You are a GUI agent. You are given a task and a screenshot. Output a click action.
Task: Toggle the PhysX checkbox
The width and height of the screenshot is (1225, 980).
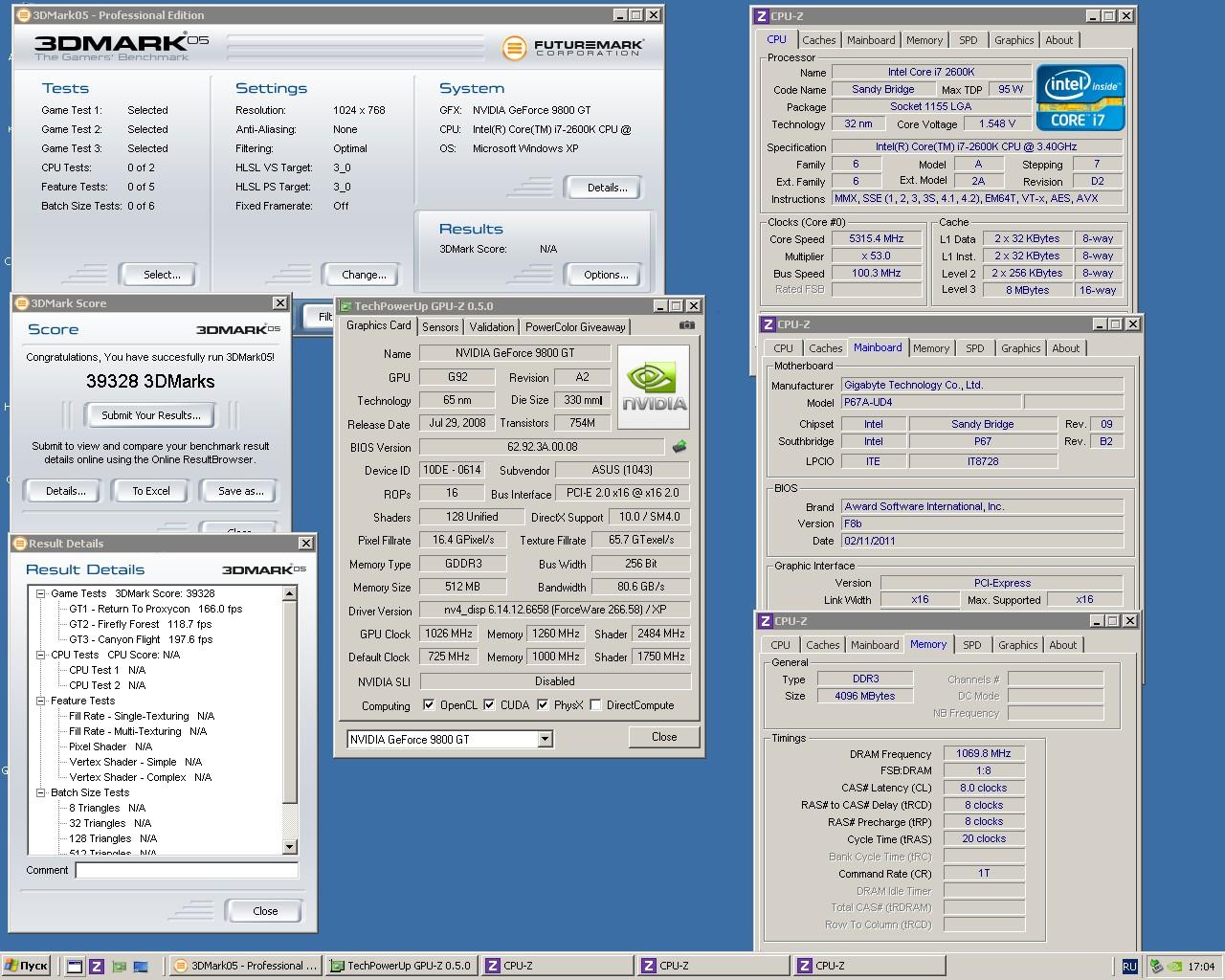click(543, 705)
